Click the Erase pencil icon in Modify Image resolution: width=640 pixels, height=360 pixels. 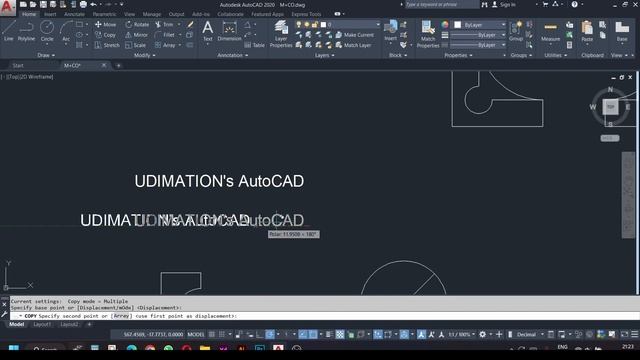tap(190, 24)
